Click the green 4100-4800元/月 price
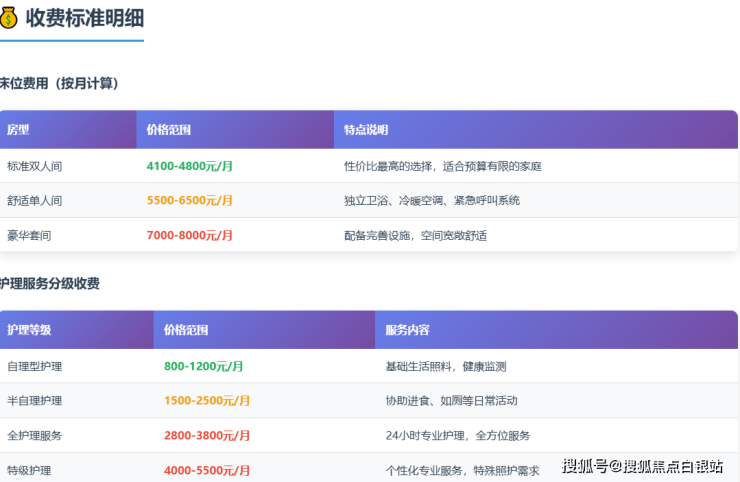Image resolution: width=740 pixels, height=482 pixels. click(x=189, y=166)
